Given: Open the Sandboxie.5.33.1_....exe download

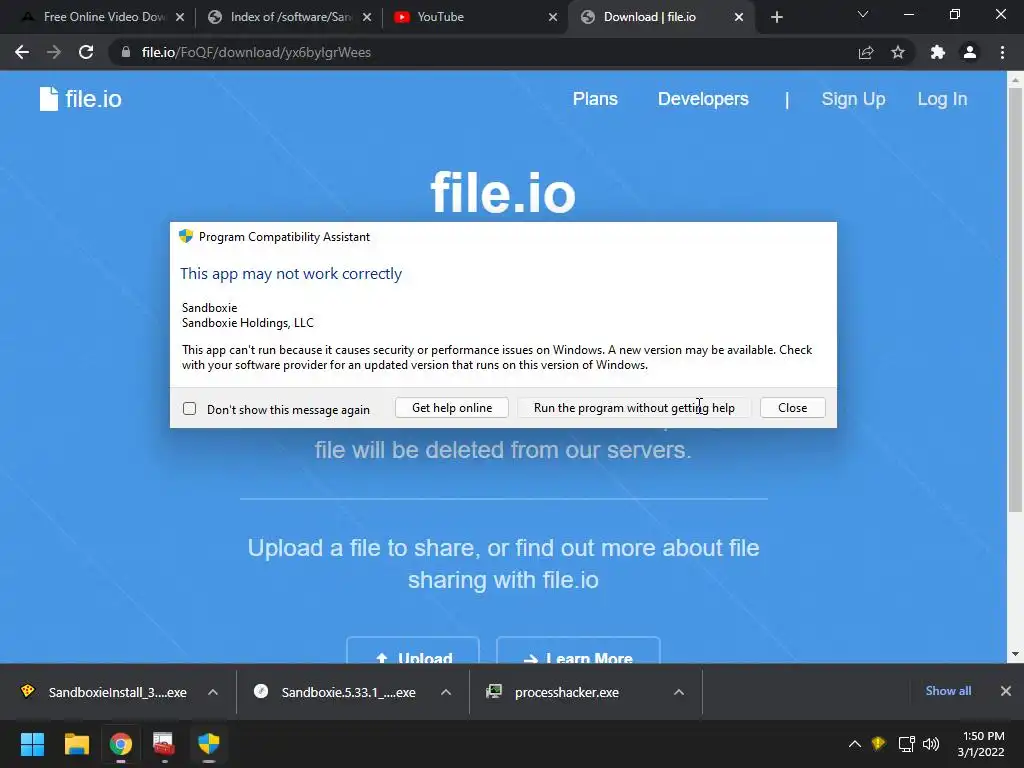Looking at the screenshot, I should [348, 692].
